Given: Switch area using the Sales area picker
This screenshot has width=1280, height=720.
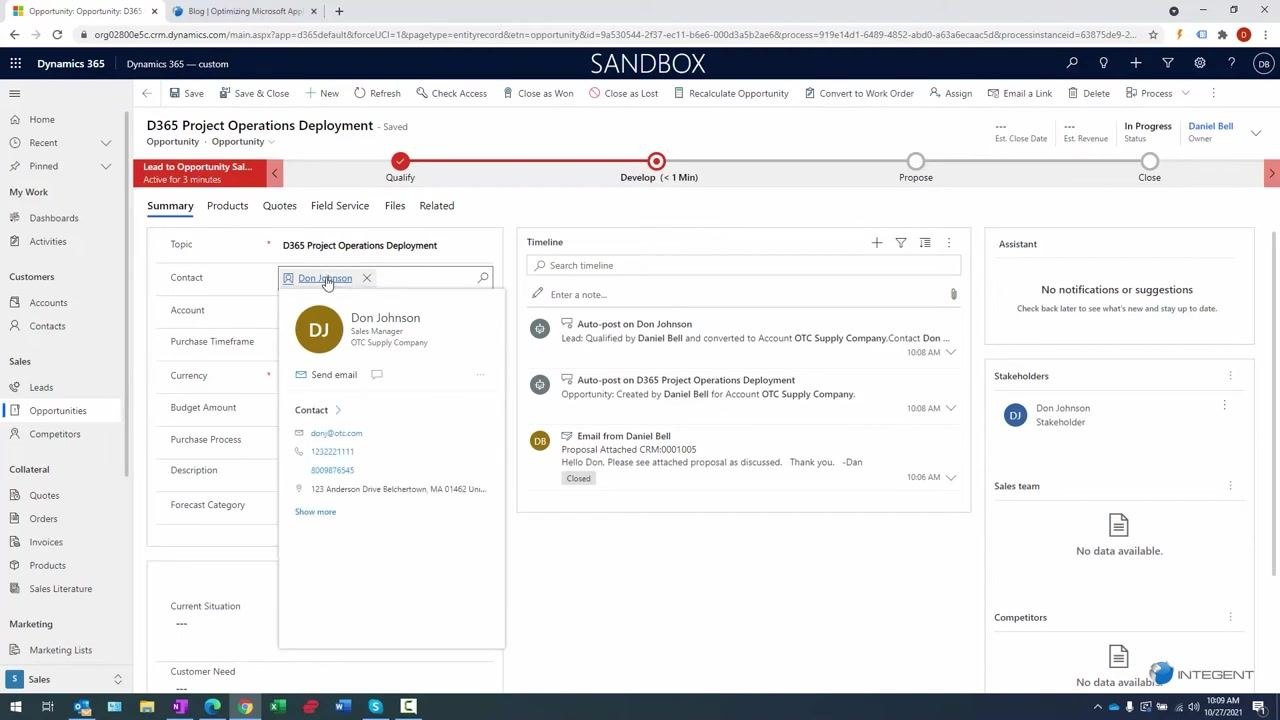Looking at the screenshot, I should point(64,679).
